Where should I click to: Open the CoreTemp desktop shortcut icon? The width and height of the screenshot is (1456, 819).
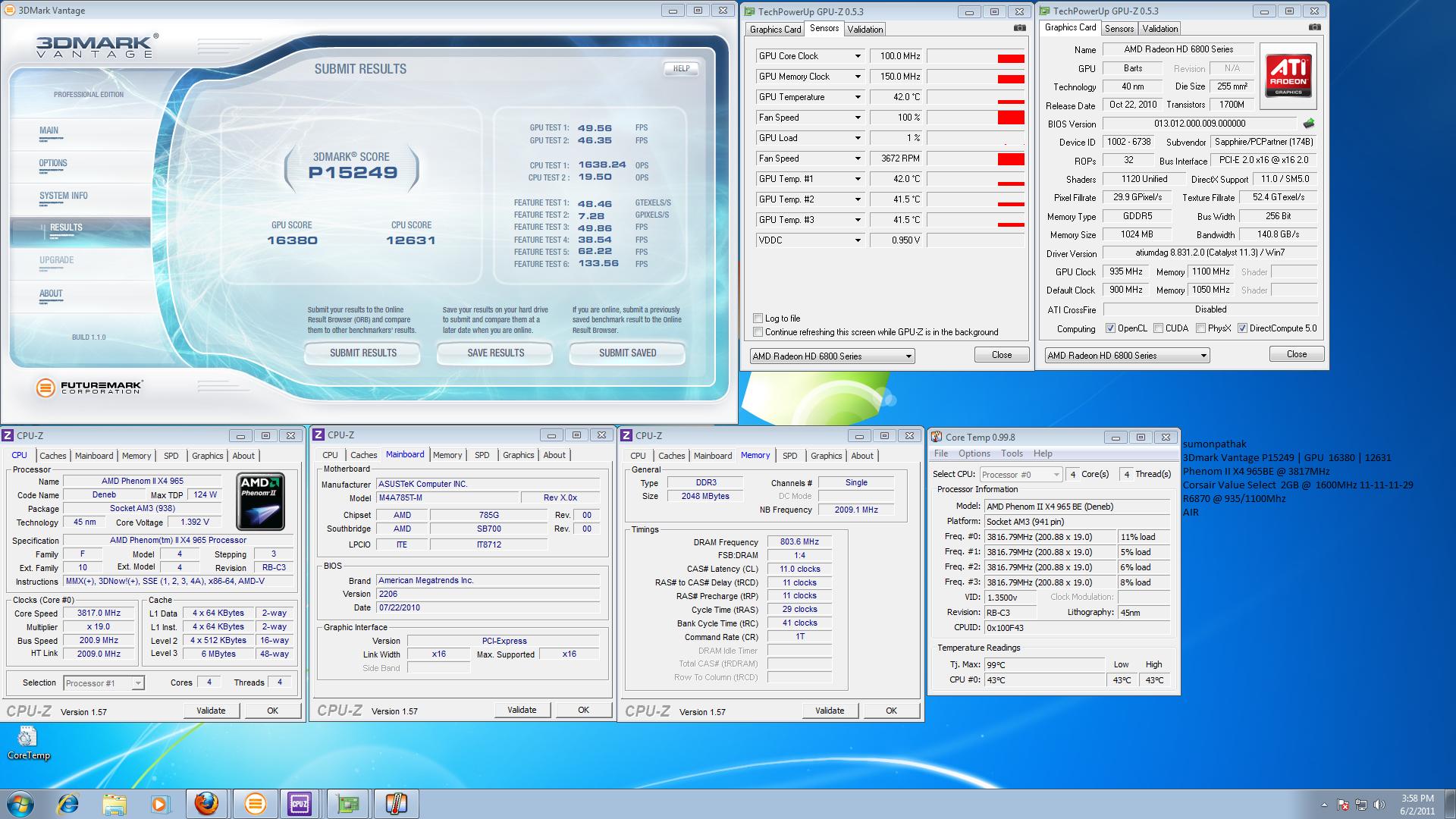28,742
